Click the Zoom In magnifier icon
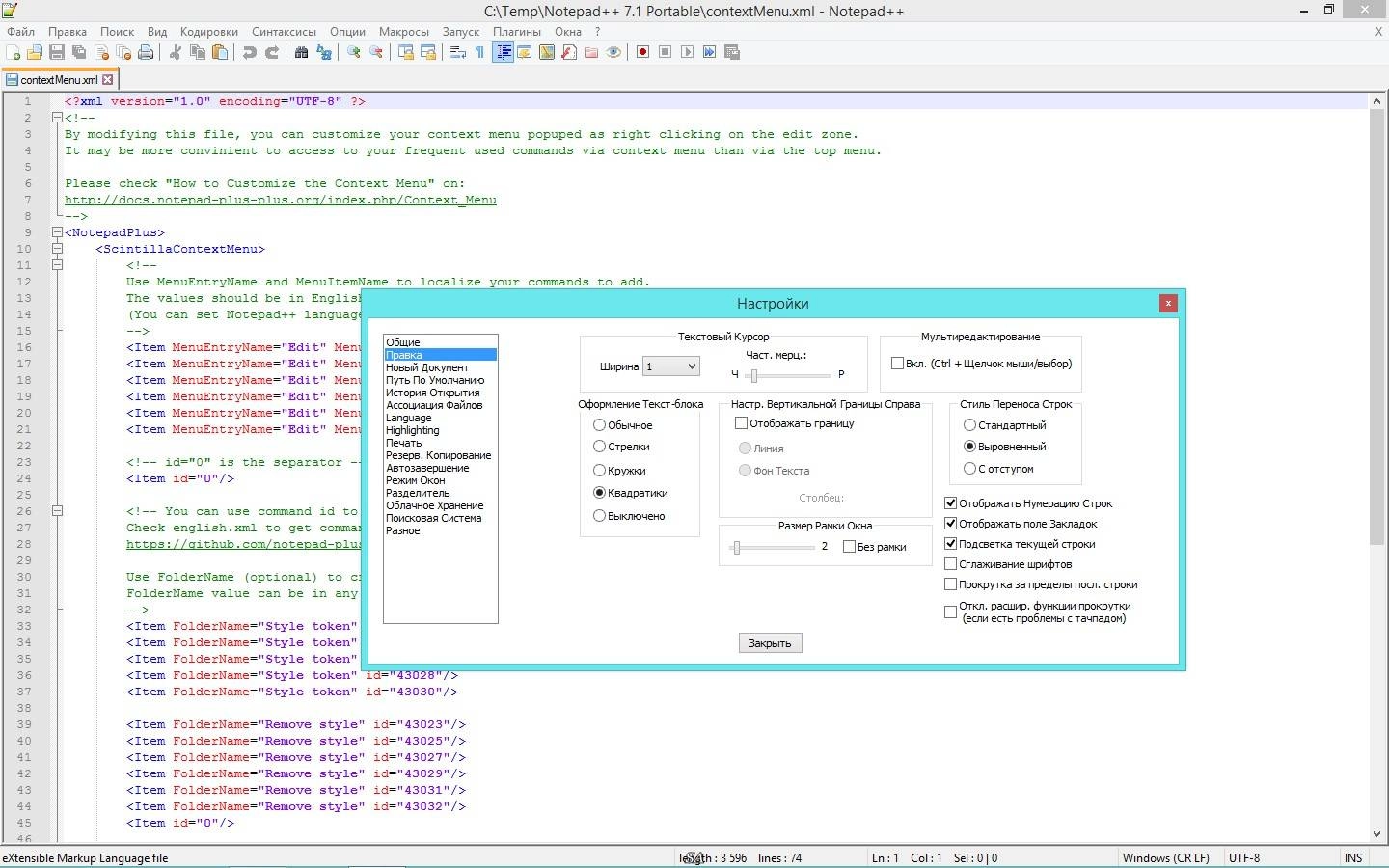The width and height of the screenshot is (1389, 868). [354, 52]
